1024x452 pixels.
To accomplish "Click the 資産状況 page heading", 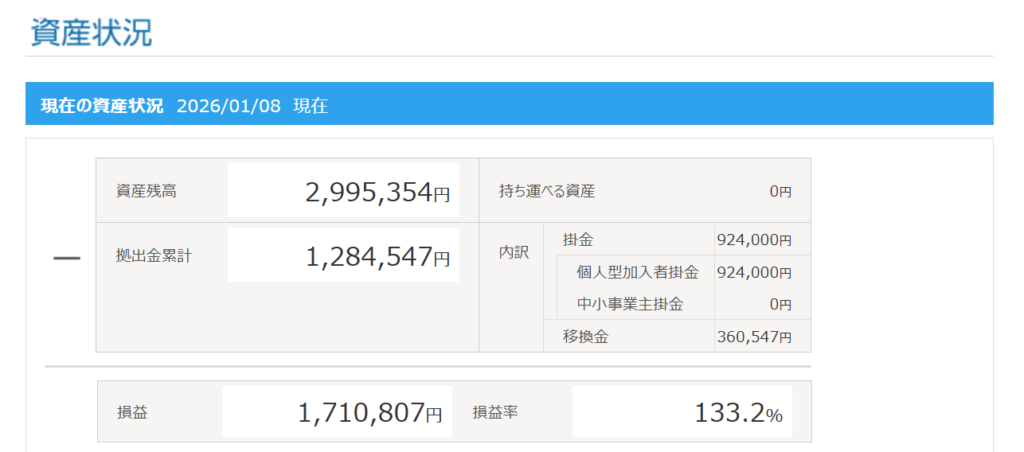I will (x=91, y=31).
